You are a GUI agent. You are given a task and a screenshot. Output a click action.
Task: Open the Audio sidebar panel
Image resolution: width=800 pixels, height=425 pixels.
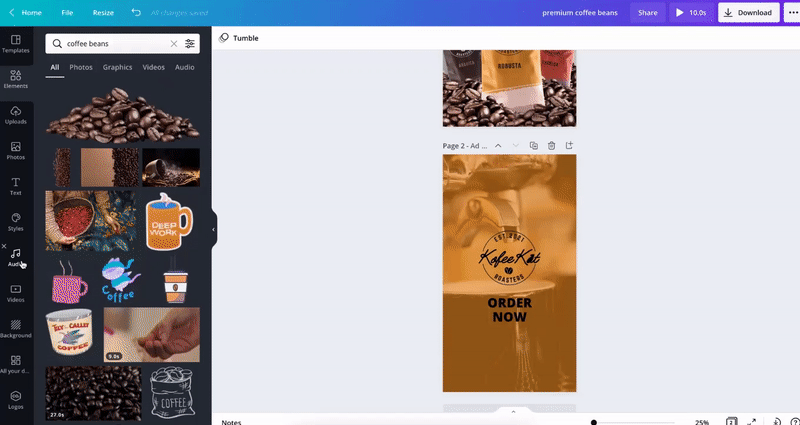pyautogui.click(x=16, y=257)
